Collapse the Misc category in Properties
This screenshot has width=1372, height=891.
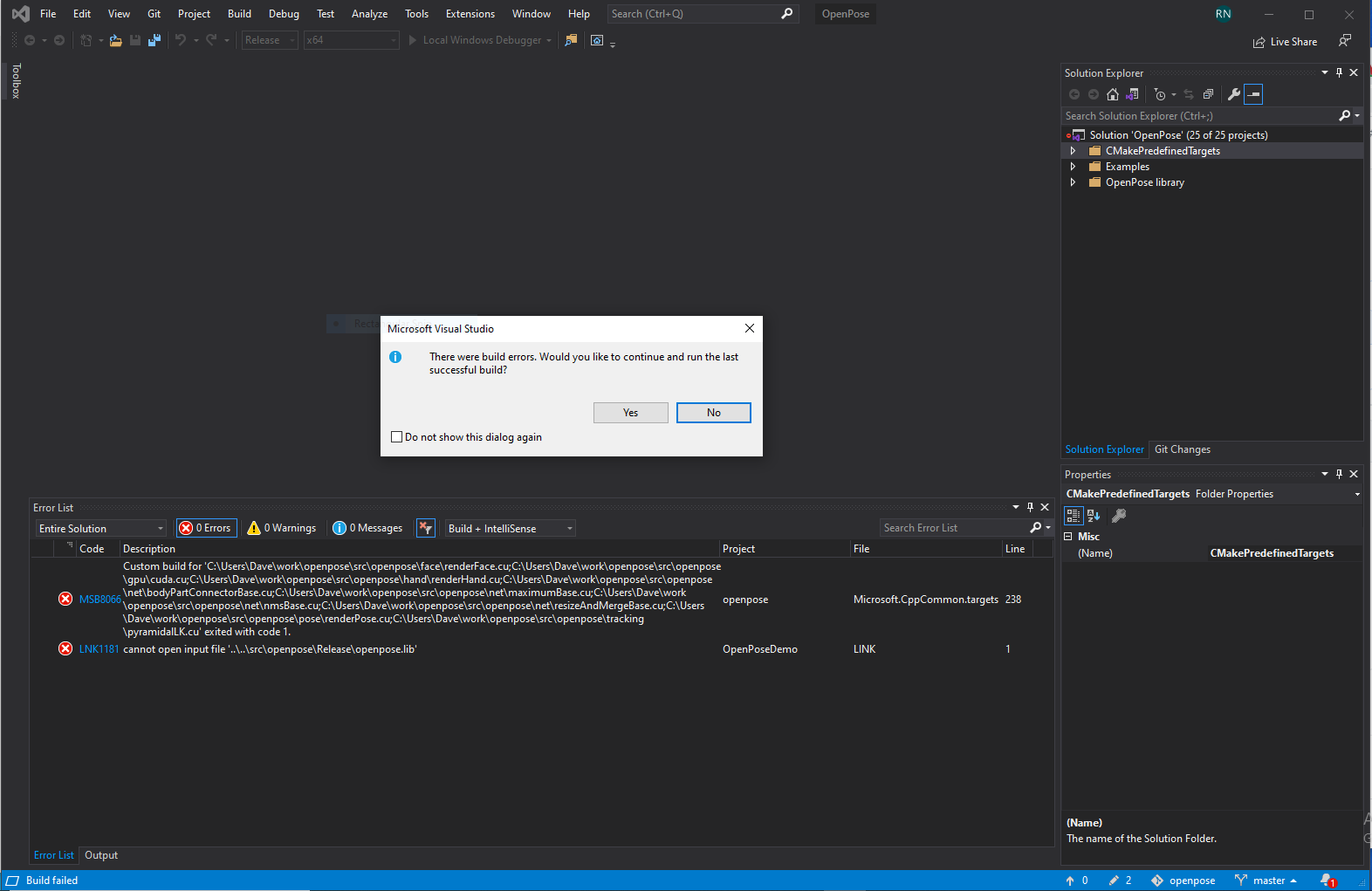tap(1068, 537)
